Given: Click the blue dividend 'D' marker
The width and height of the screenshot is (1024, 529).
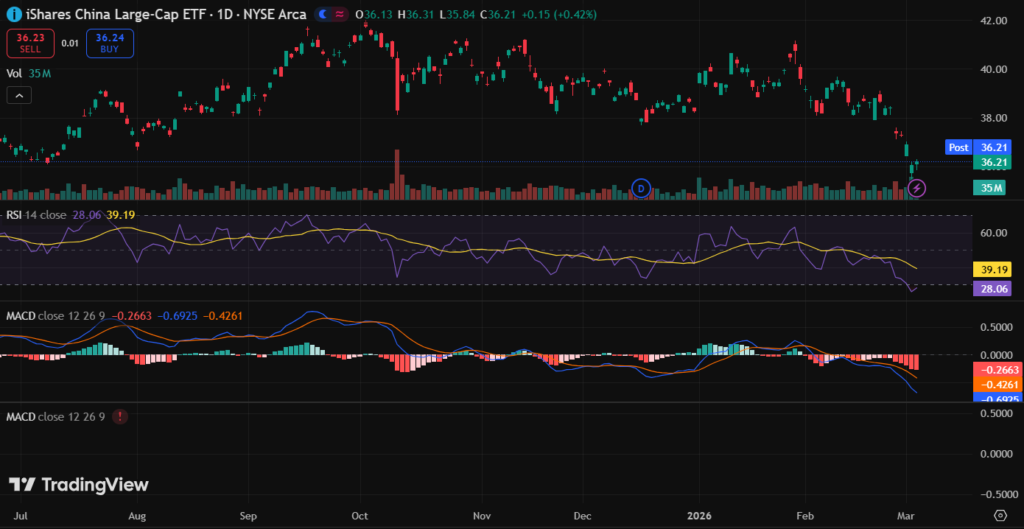Looking at the screenshot, I should (642, 187).
